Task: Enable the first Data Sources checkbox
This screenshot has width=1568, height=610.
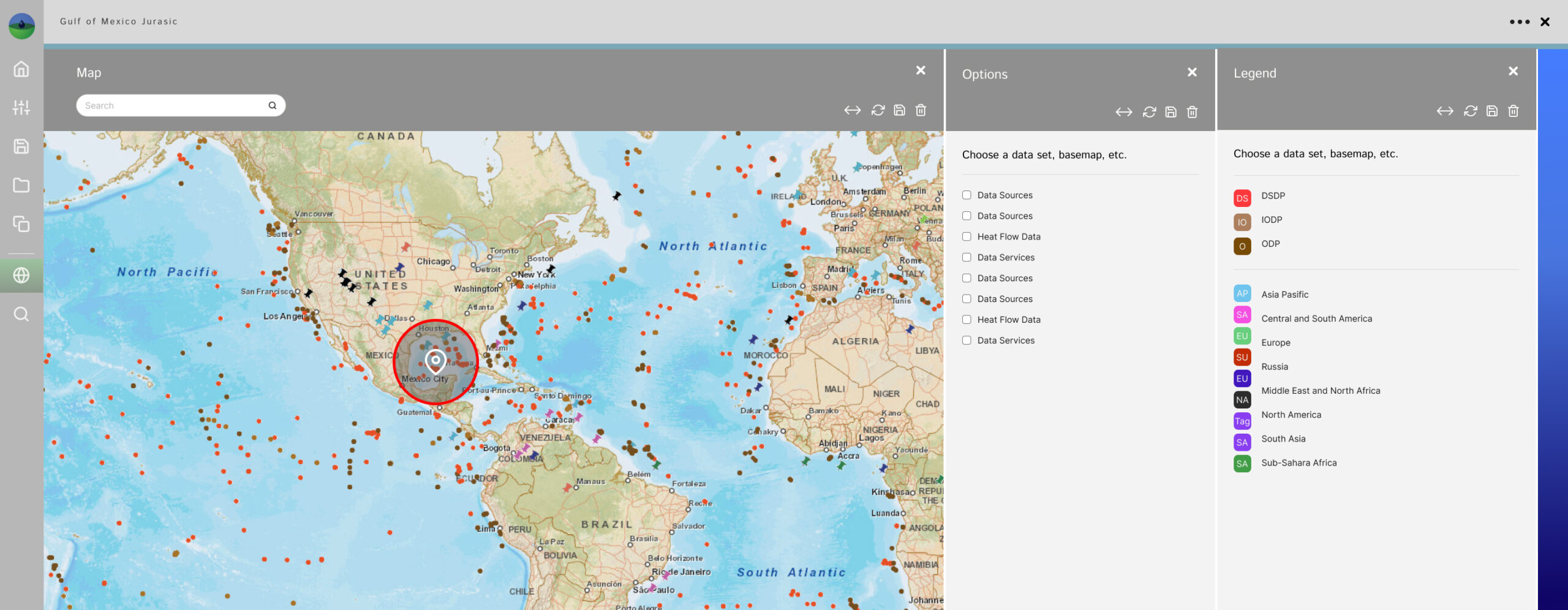Action: pyautogui.click(x=967, y=195)
